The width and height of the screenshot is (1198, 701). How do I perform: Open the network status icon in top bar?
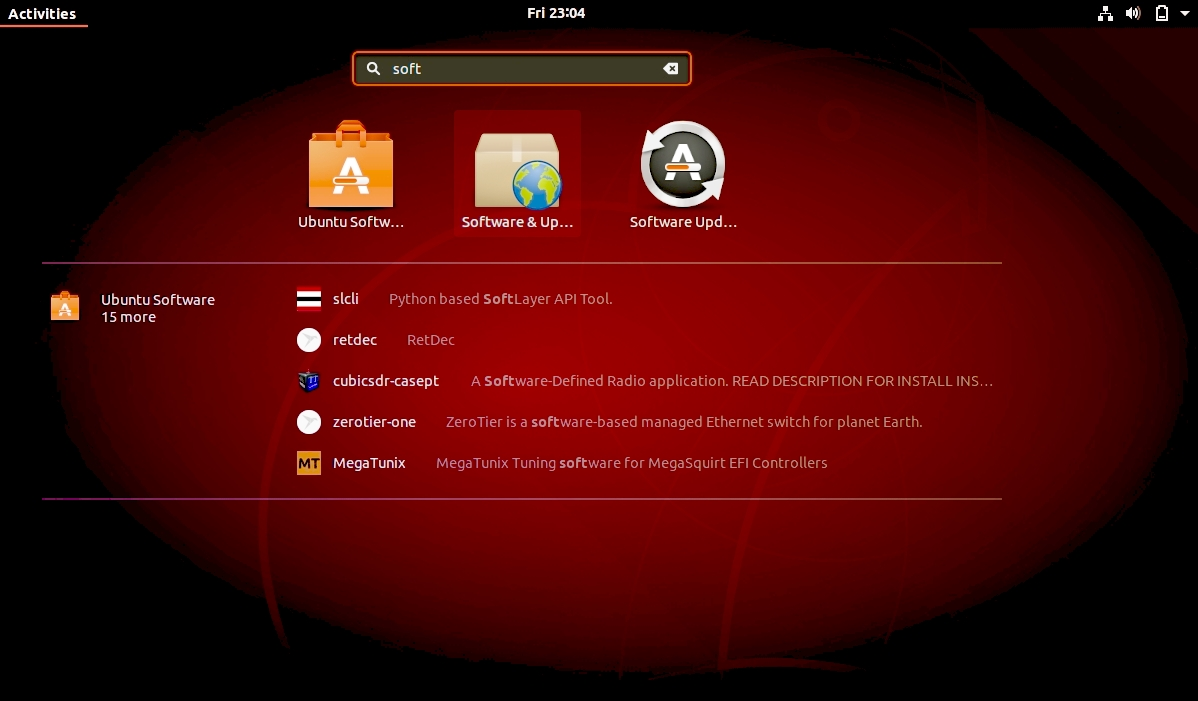1105,14
